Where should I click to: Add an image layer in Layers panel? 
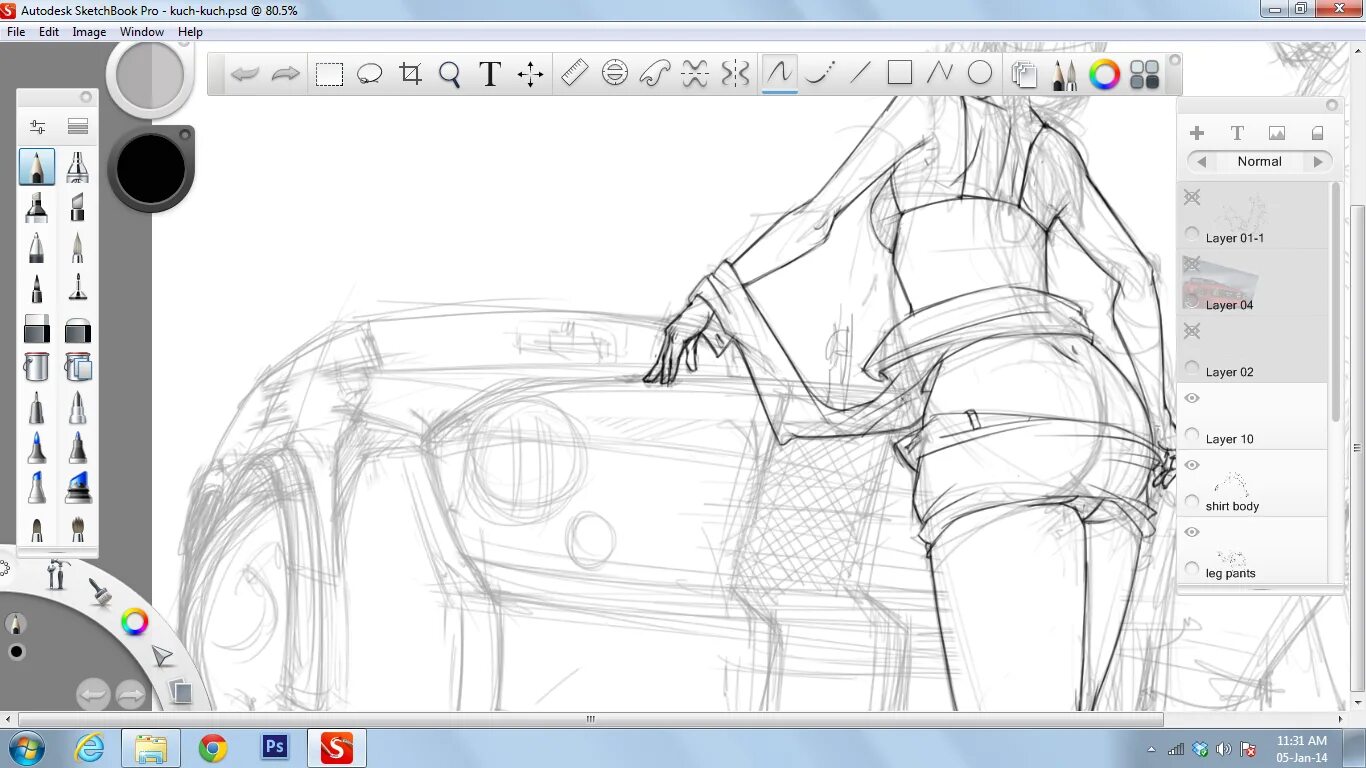coord(1277,133)
